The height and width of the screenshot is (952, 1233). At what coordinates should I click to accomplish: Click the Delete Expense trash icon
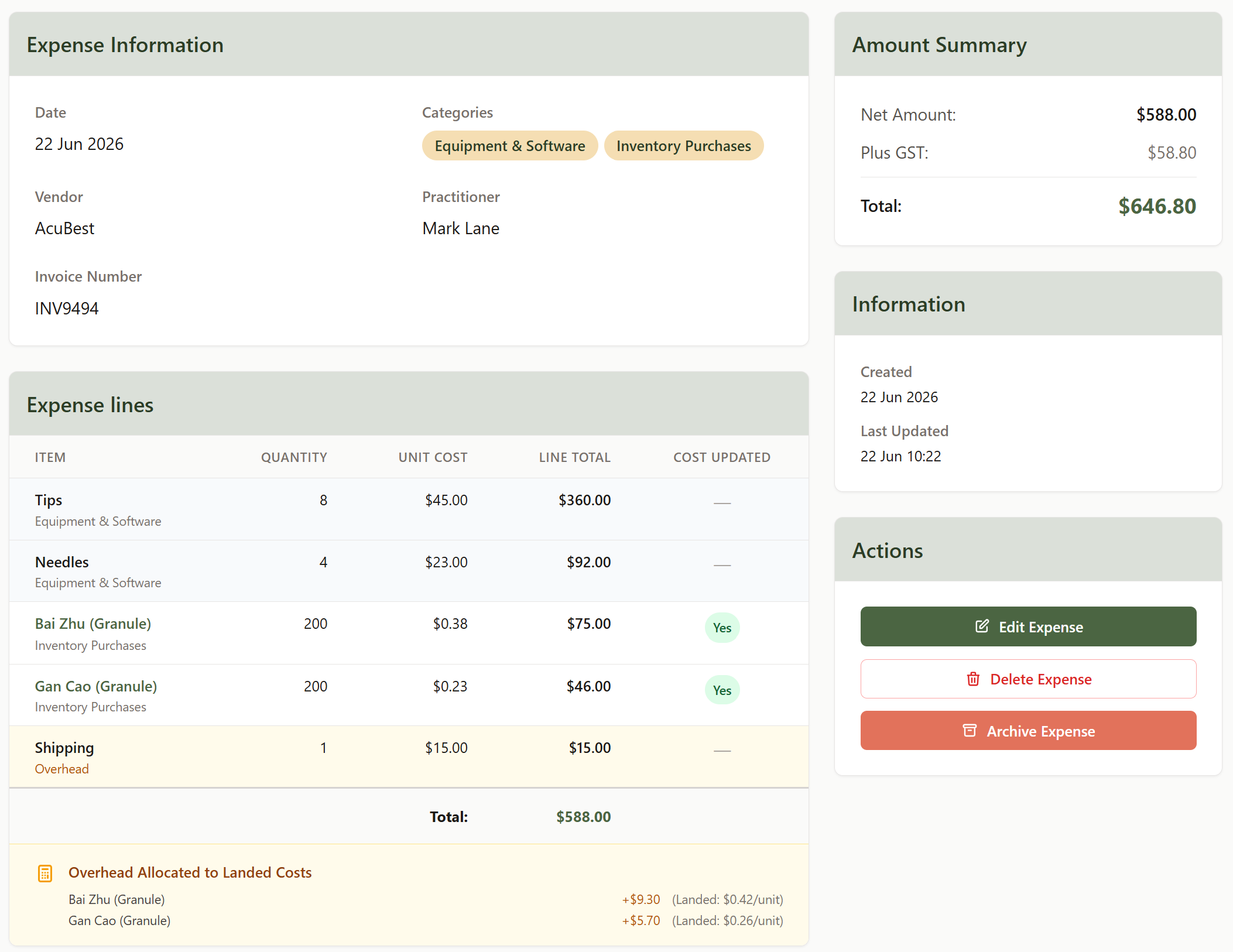pyautogui.click(x=973, y=679)
